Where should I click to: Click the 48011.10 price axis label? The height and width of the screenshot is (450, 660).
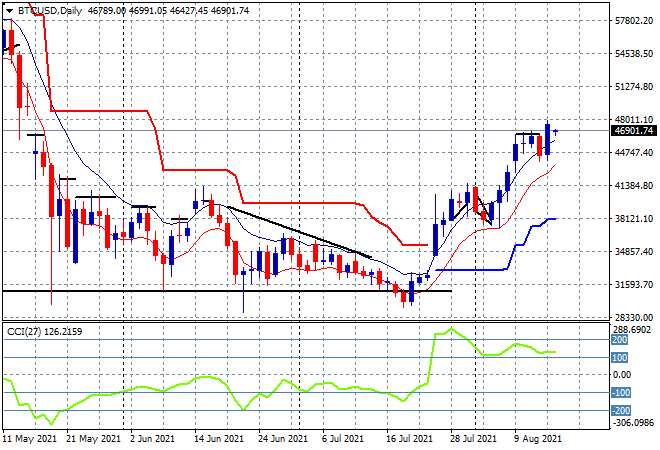(x=633, y=120)
